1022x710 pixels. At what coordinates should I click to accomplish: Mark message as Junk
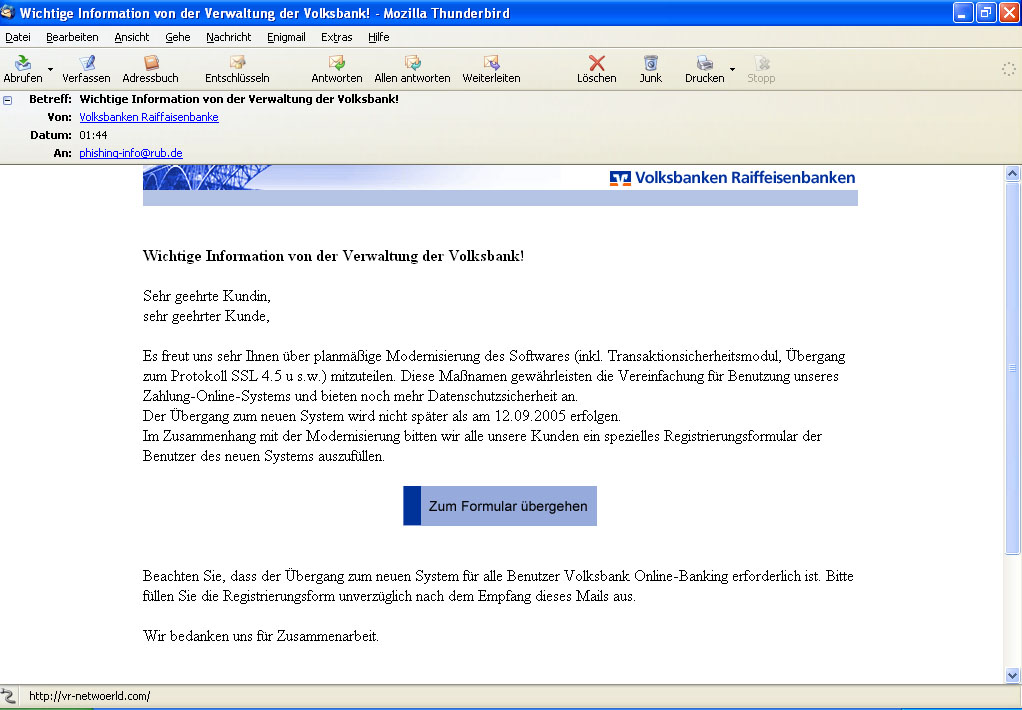click(650, 68)
